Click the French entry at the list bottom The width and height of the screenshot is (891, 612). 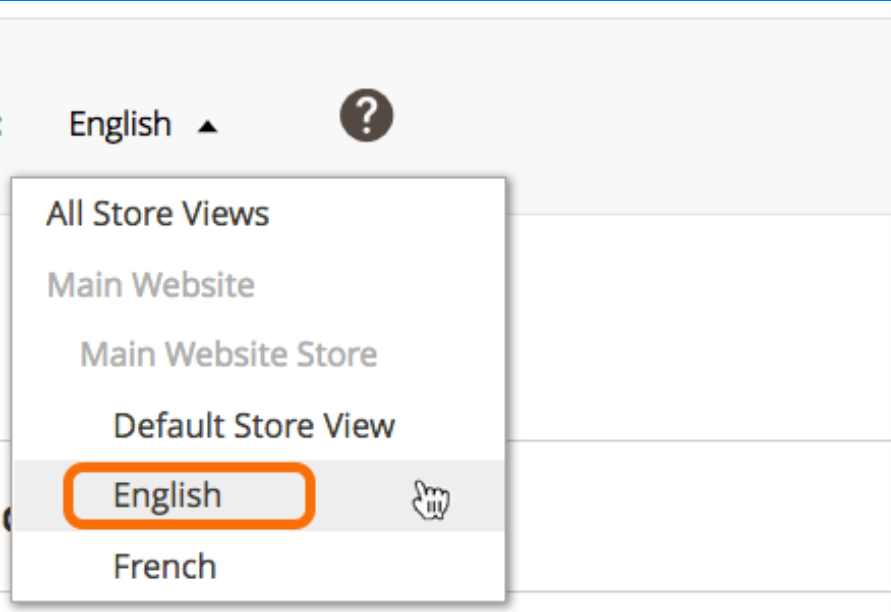165,566
